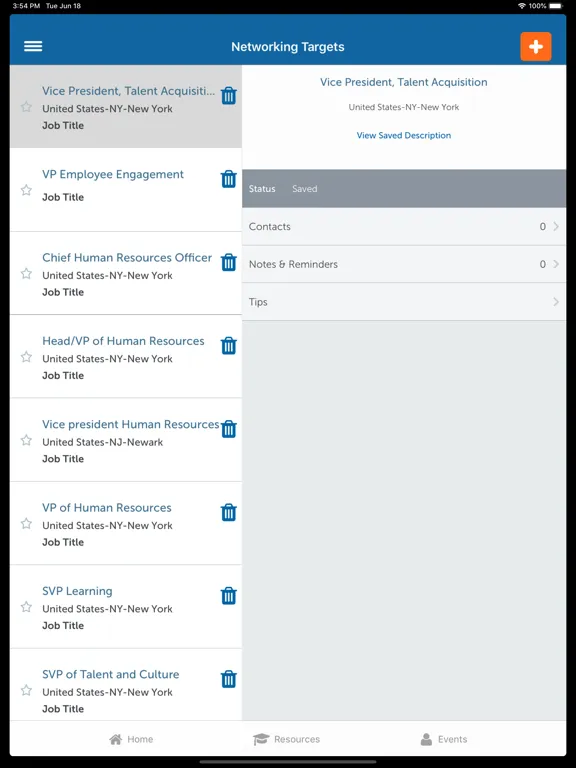Select VP of Human Resources entry
576x768 pixels.
[x=126, y=523]
